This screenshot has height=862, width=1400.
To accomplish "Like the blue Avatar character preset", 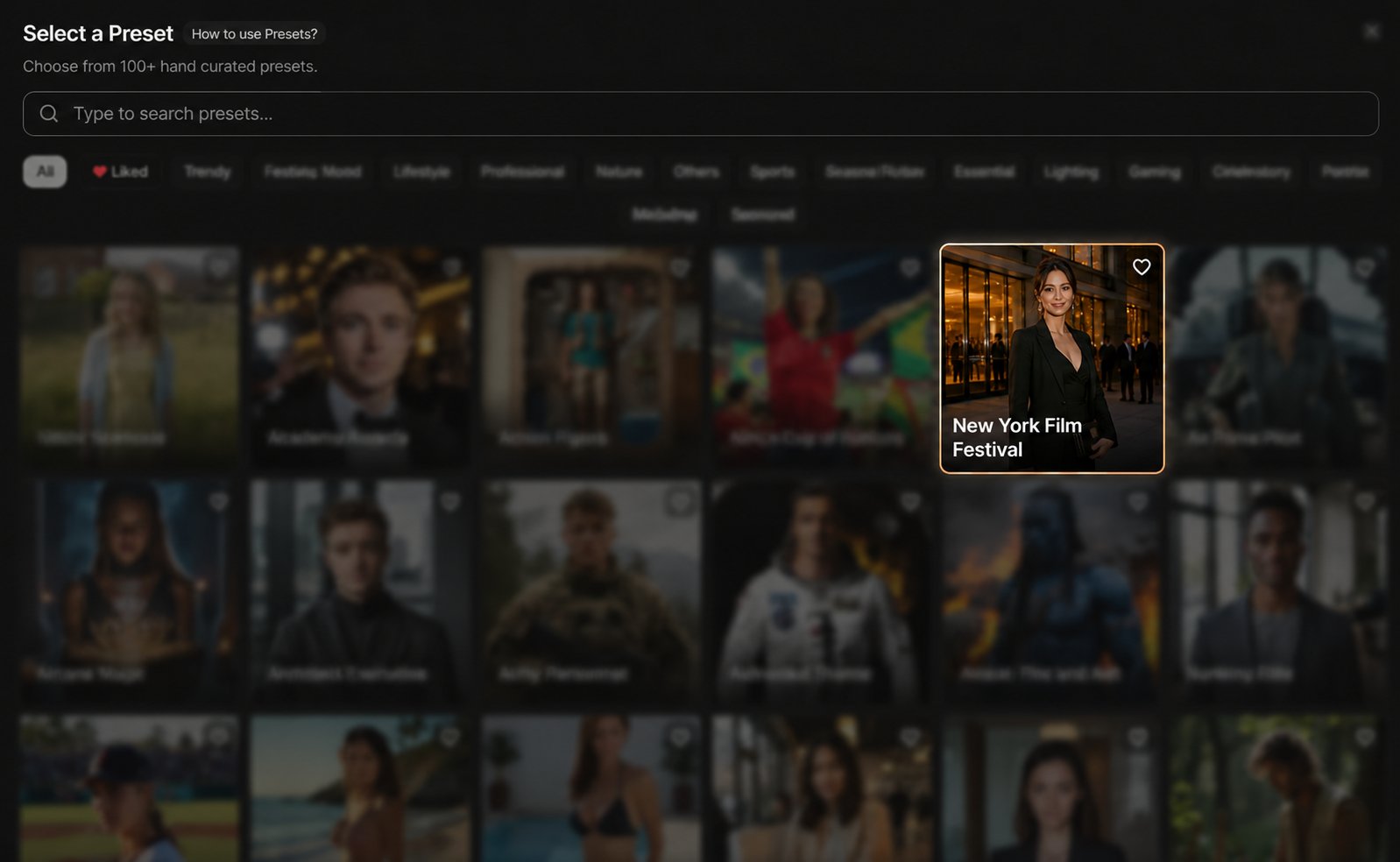I will (1137, 502).
